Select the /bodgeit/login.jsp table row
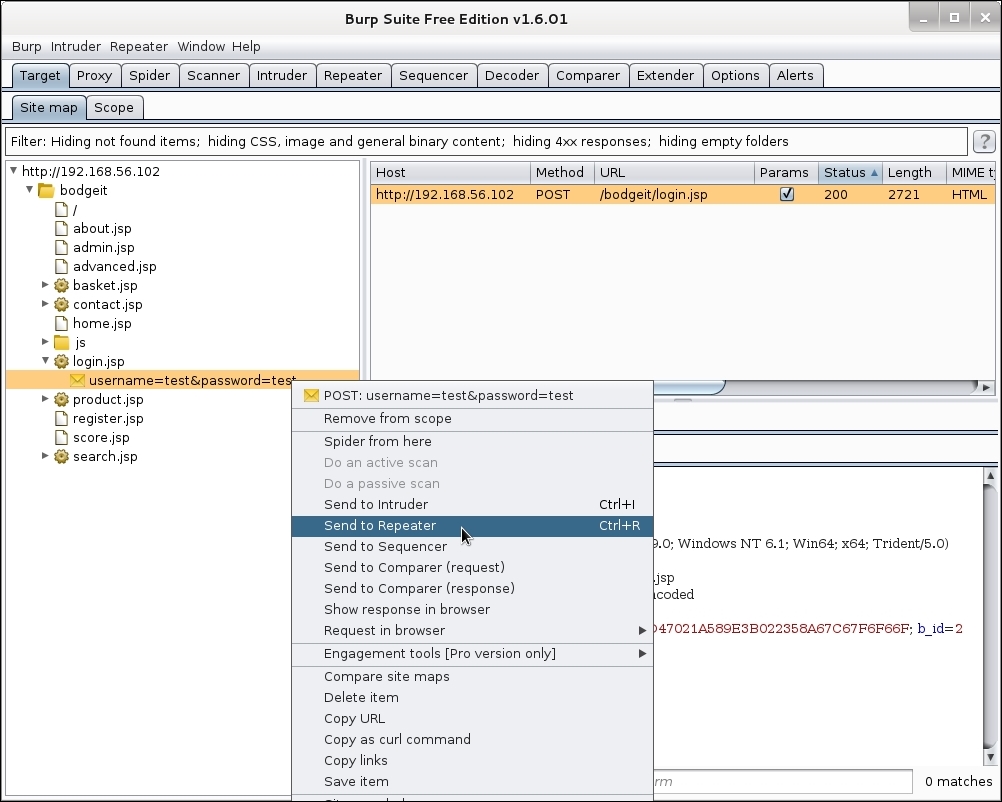 point(682,194)
